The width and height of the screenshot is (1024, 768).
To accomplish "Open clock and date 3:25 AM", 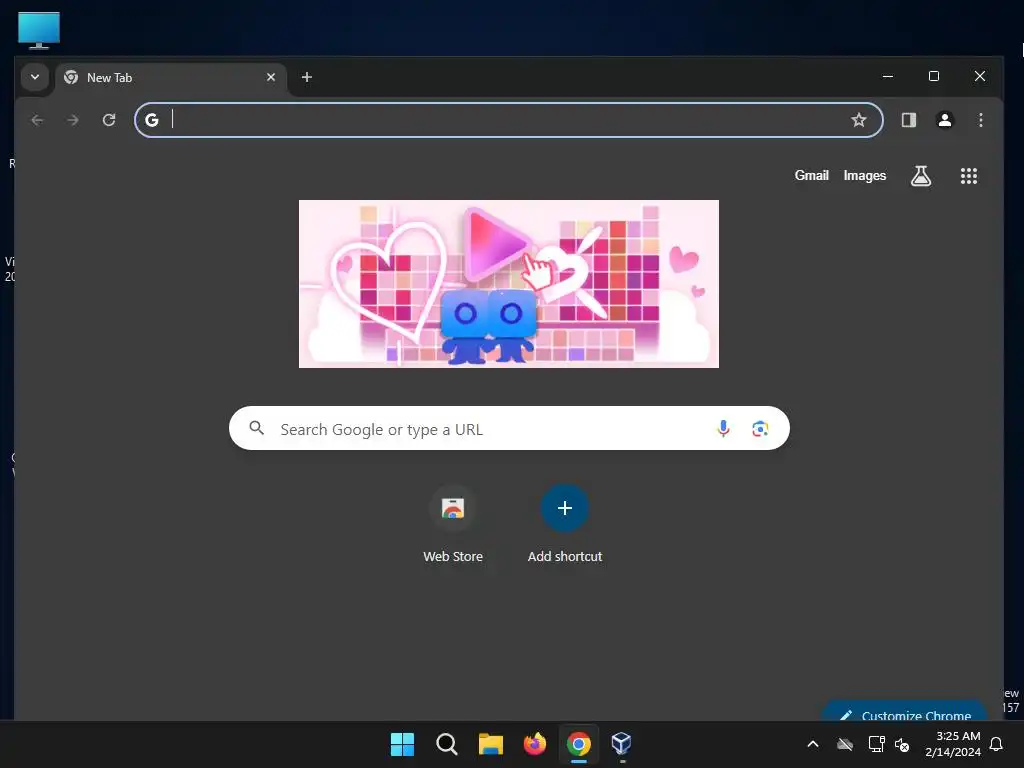I will [953, 744].
